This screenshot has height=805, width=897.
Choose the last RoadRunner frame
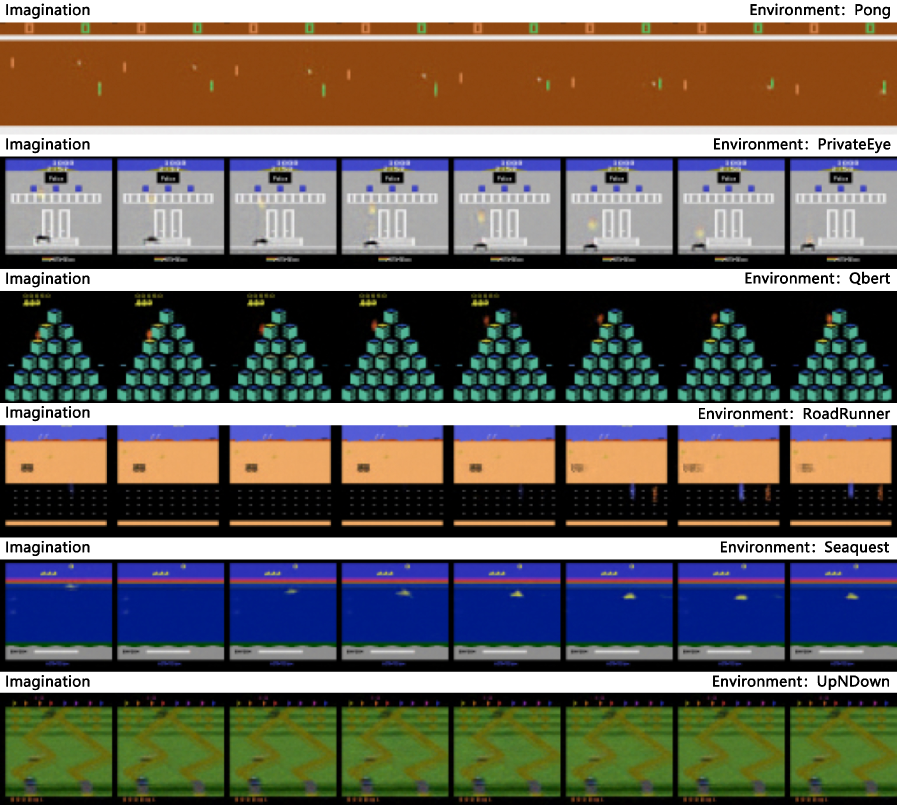point(840,477)
